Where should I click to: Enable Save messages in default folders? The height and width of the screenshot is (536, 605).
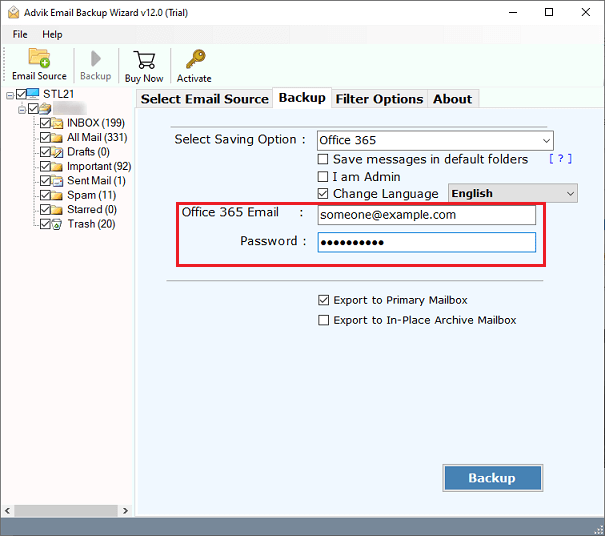(323, 159)
